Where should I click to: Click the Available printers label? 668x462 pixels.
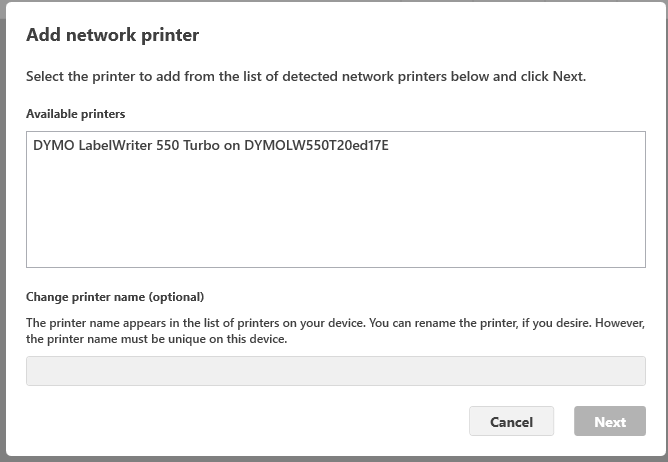tap(76, 114)
